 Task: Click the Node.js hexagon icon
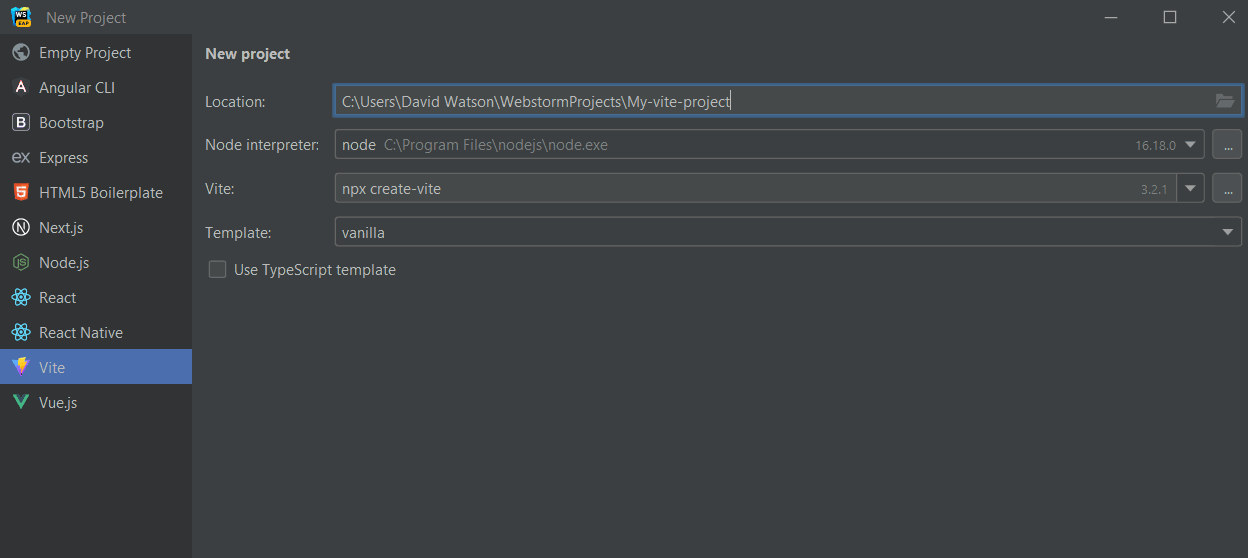point(20,263)
